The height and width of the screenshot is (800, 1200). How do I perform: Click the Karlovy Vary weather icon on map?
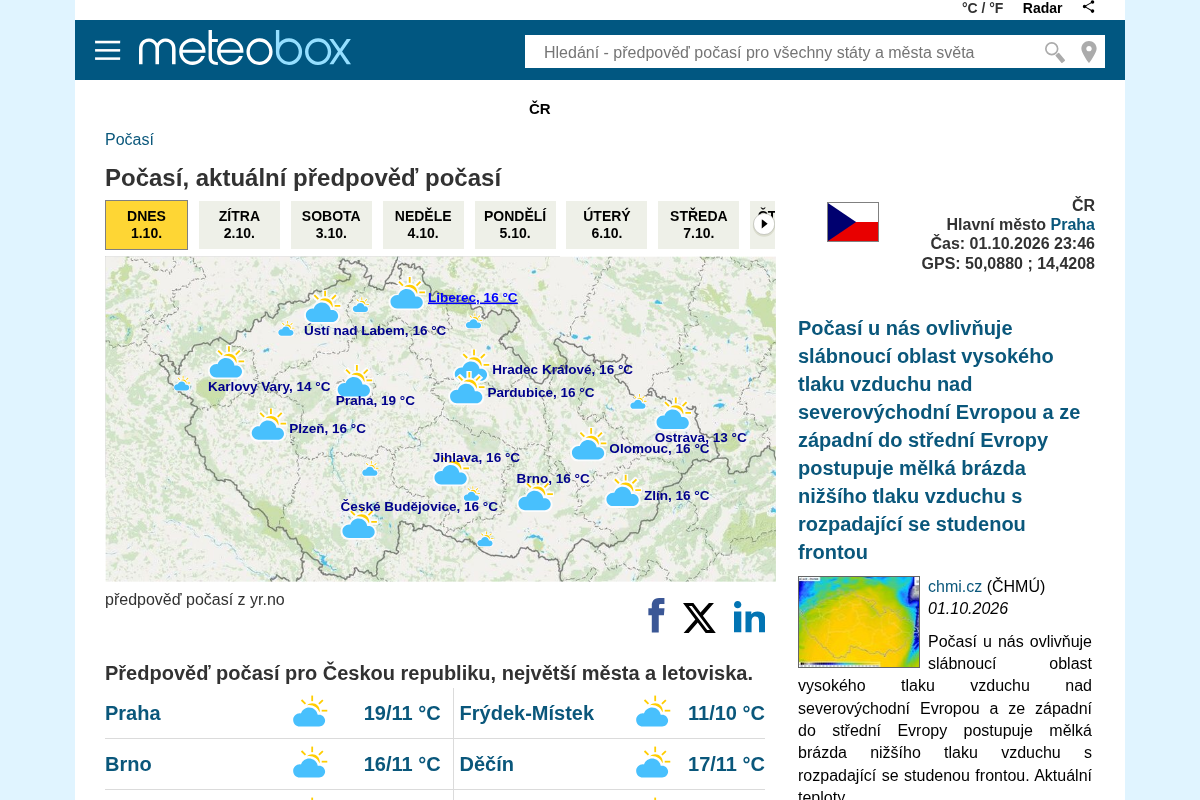coord(226,363)
